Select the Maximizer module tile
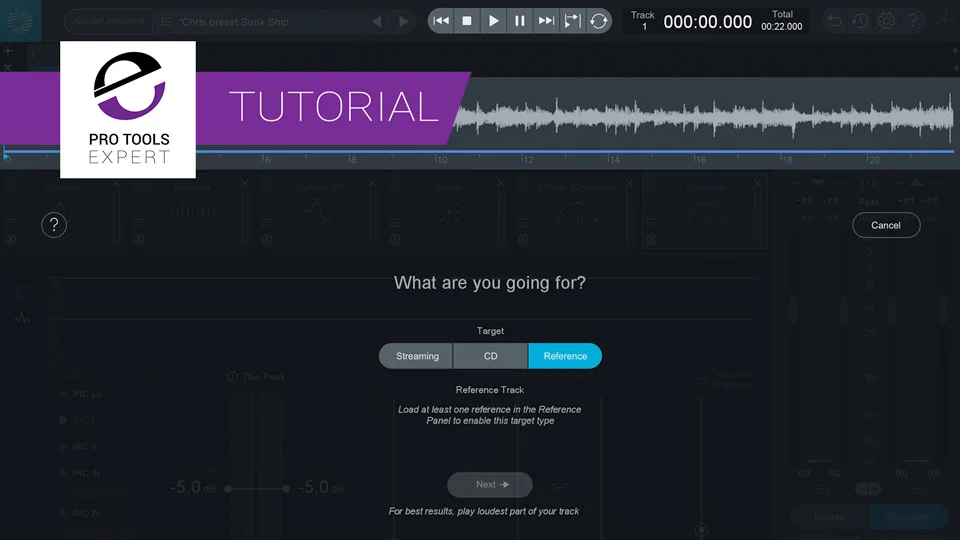The image size is (960, 540). point(705,212)
